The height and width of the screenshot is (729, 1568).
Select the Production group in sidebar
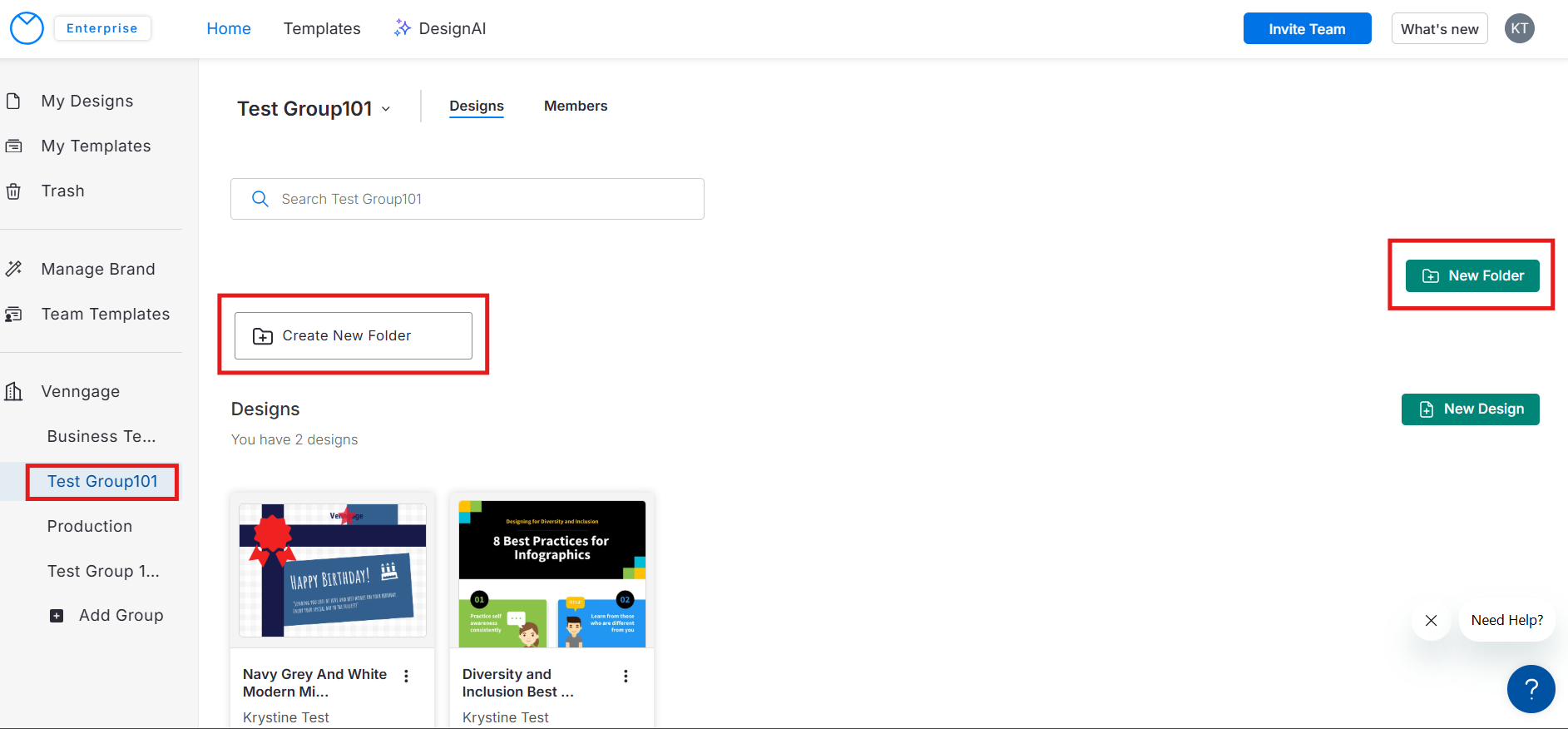click(90, 526)
